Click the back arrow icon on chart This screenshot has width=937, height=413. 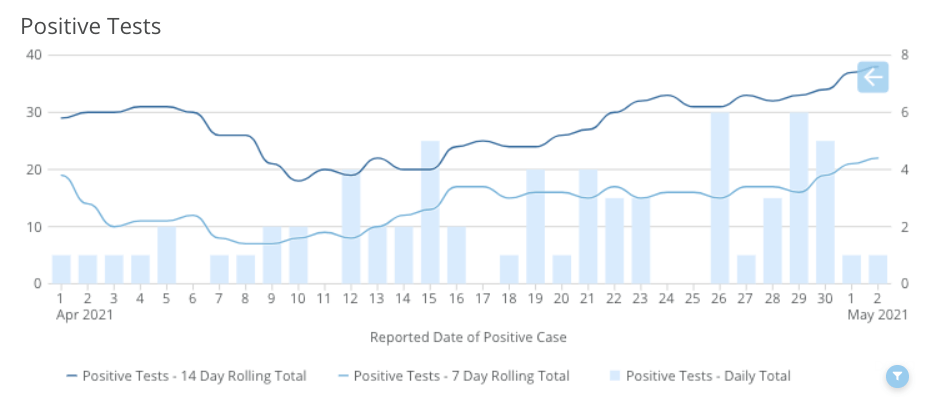(x=873, y=77)
